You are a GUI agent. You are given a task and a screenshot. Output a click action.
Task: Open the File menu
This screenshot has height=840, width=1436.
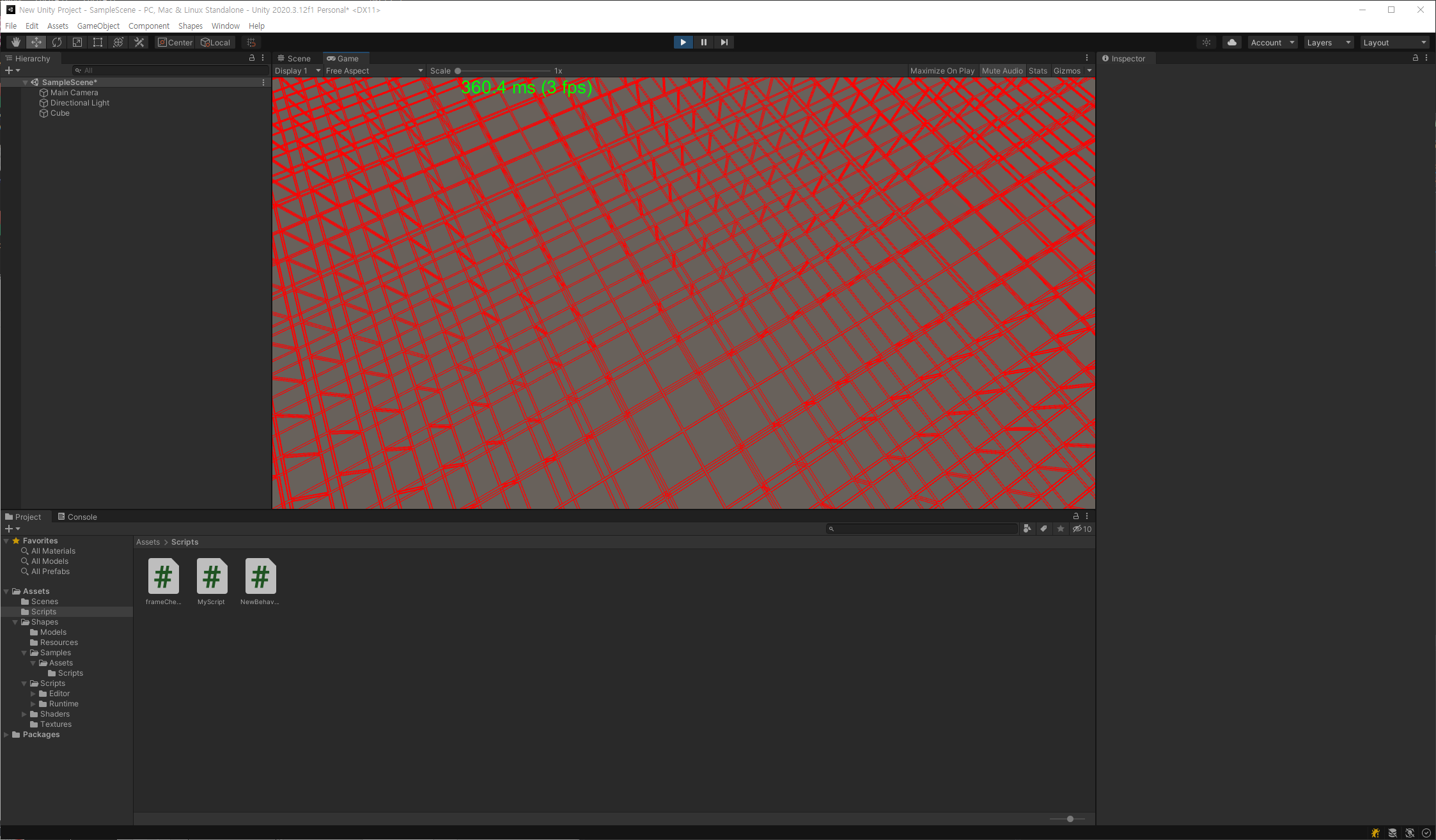coord(11,26)
